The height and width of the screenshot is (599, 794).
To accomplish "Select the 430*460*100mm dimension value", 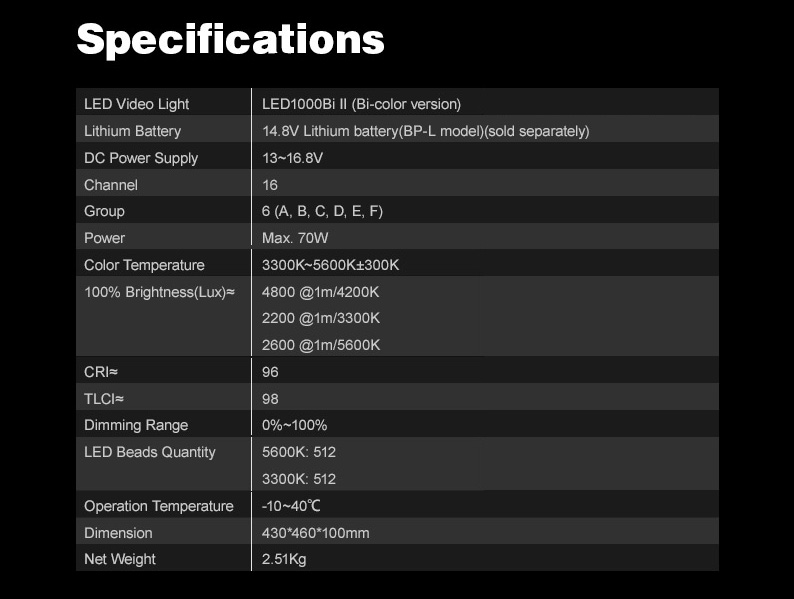I will [315, 533].
